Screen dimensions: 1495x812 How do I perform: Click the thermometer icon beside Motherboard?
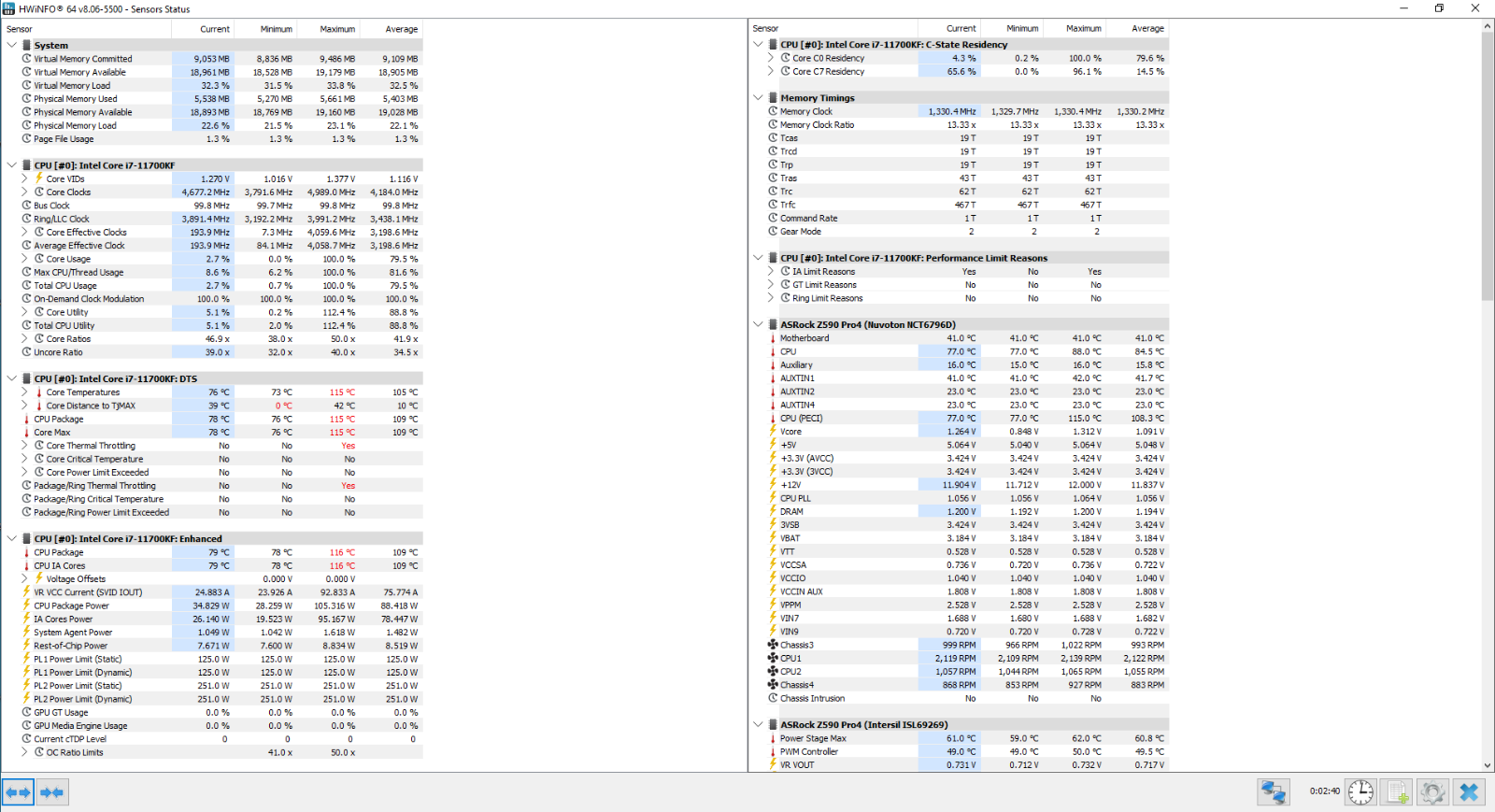click(773, 338)
